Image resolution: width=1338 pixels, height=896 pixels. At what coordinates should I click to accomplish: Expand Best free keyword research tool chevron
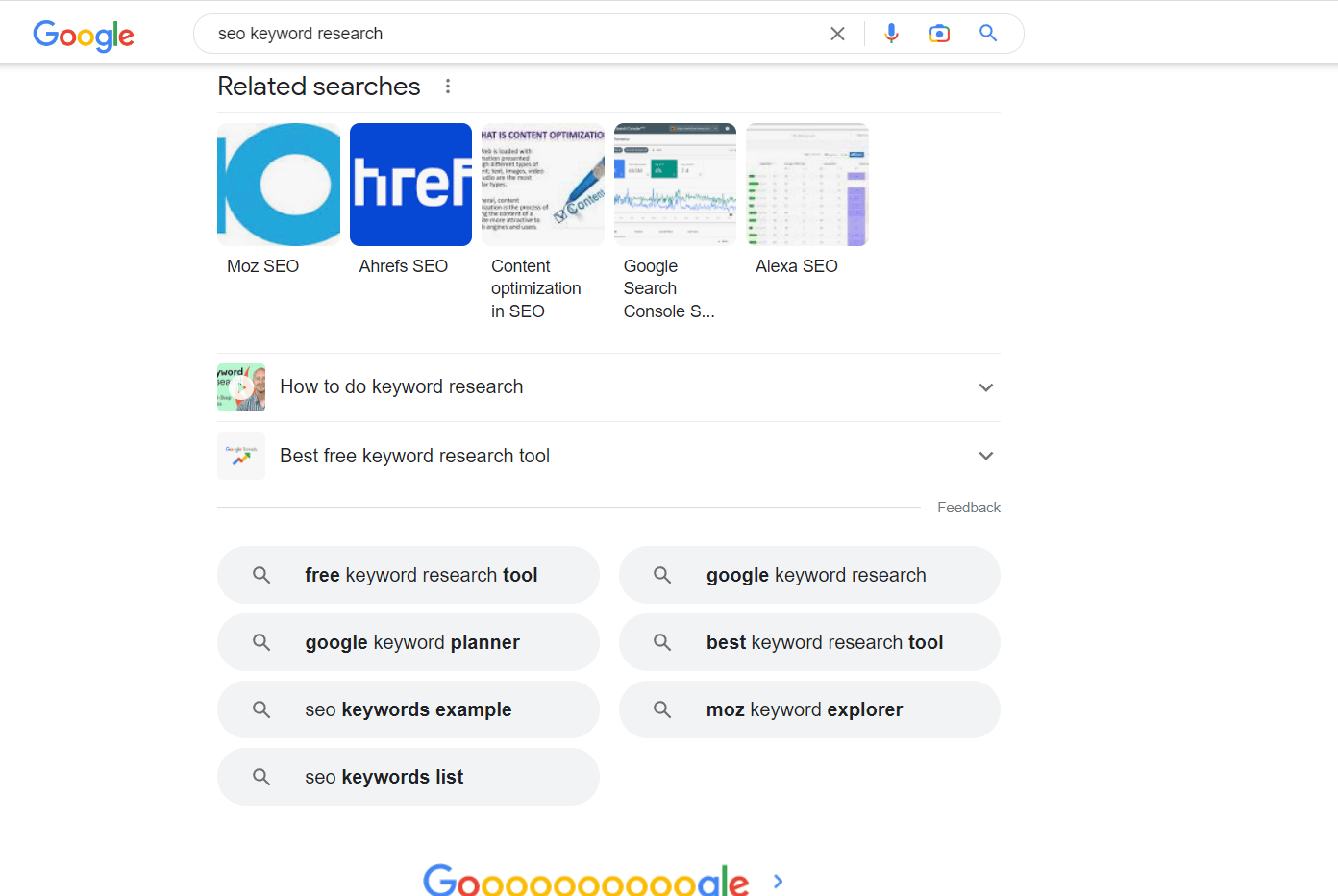pos(985,456)
